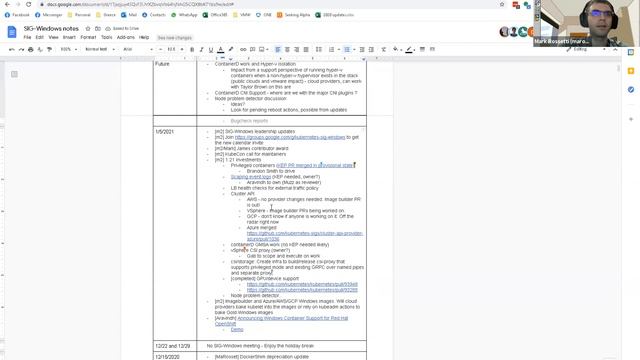The image size is (640, 360).
Task: Open the Arial font dropdown
Action: pos(138,49)
